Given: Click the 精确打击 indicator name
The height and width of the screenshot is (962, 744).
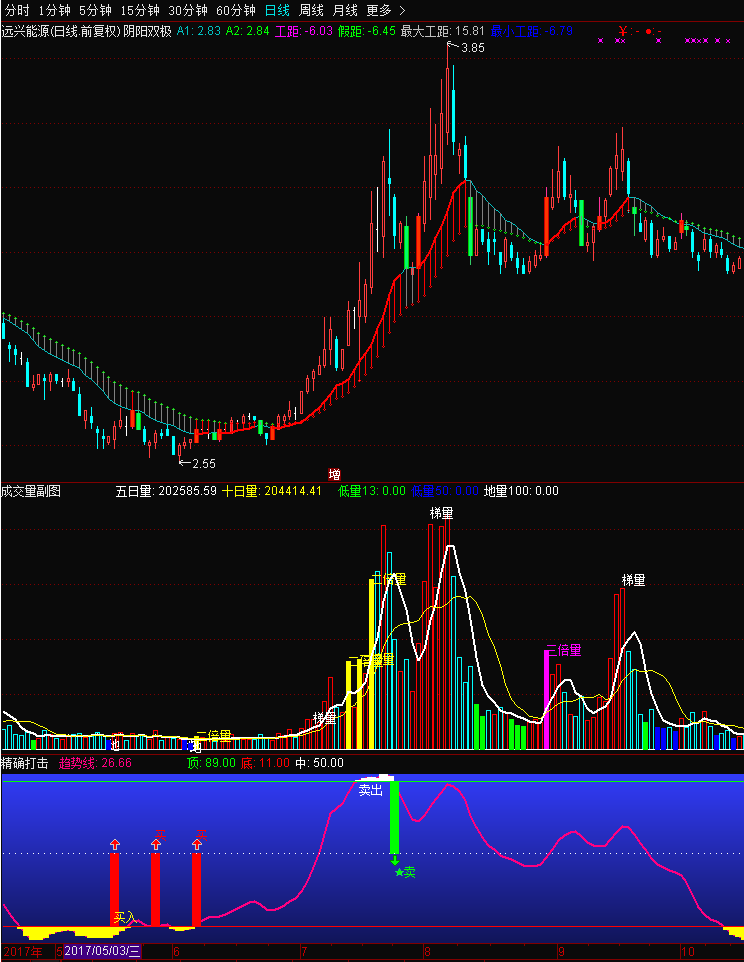Looking at the screenshot, I should pos(25,763).
